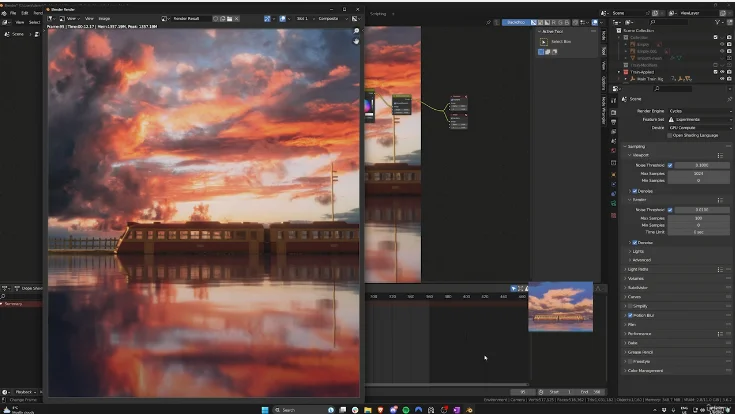Open Playback dropdown in timeline
Image resolution: width=735 pixels, height=414 pixels.
pyautogui.click(x=25, y=392)
